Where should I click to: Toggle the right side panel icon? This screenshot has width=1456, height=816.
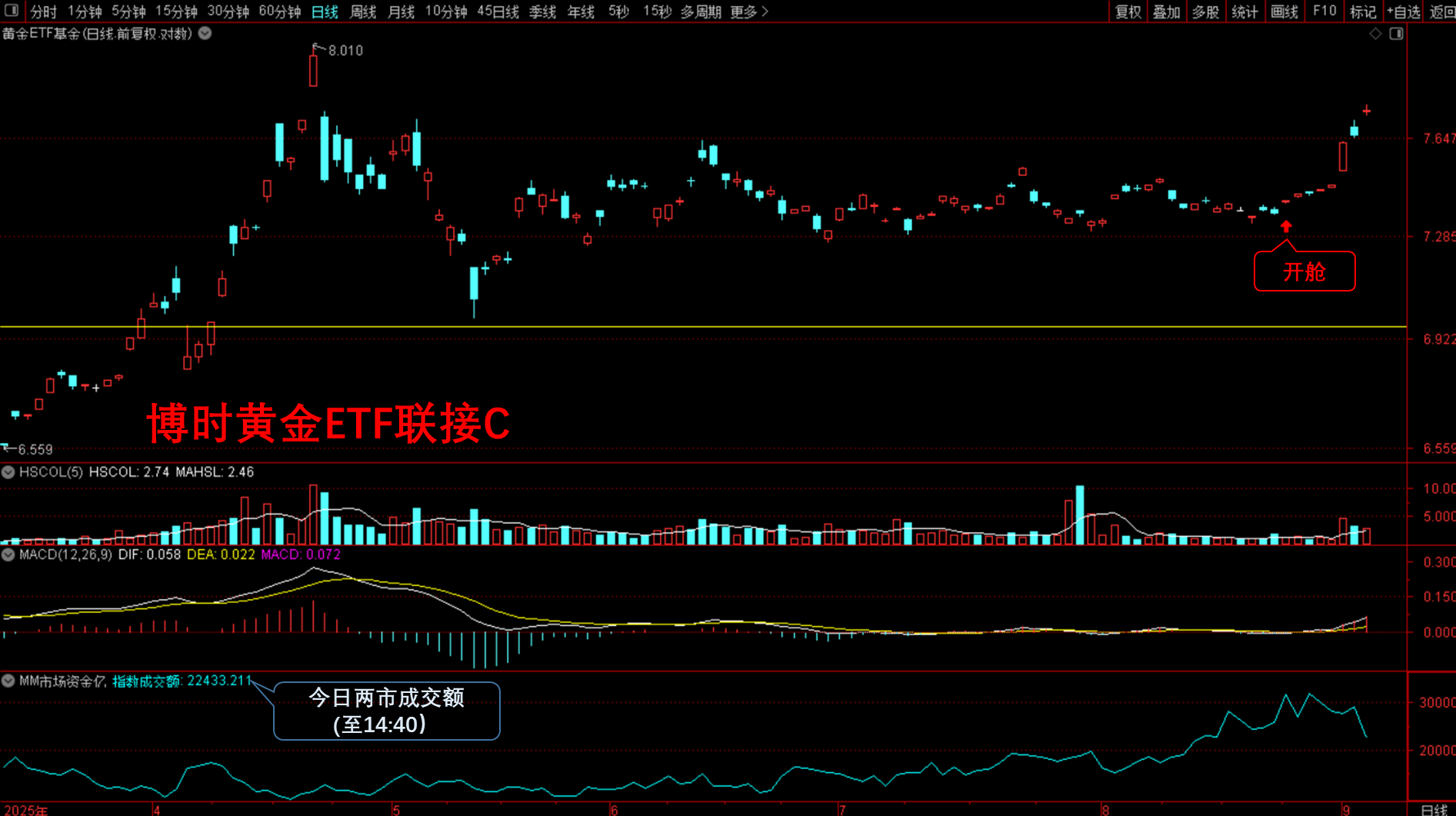(1397, 34)
